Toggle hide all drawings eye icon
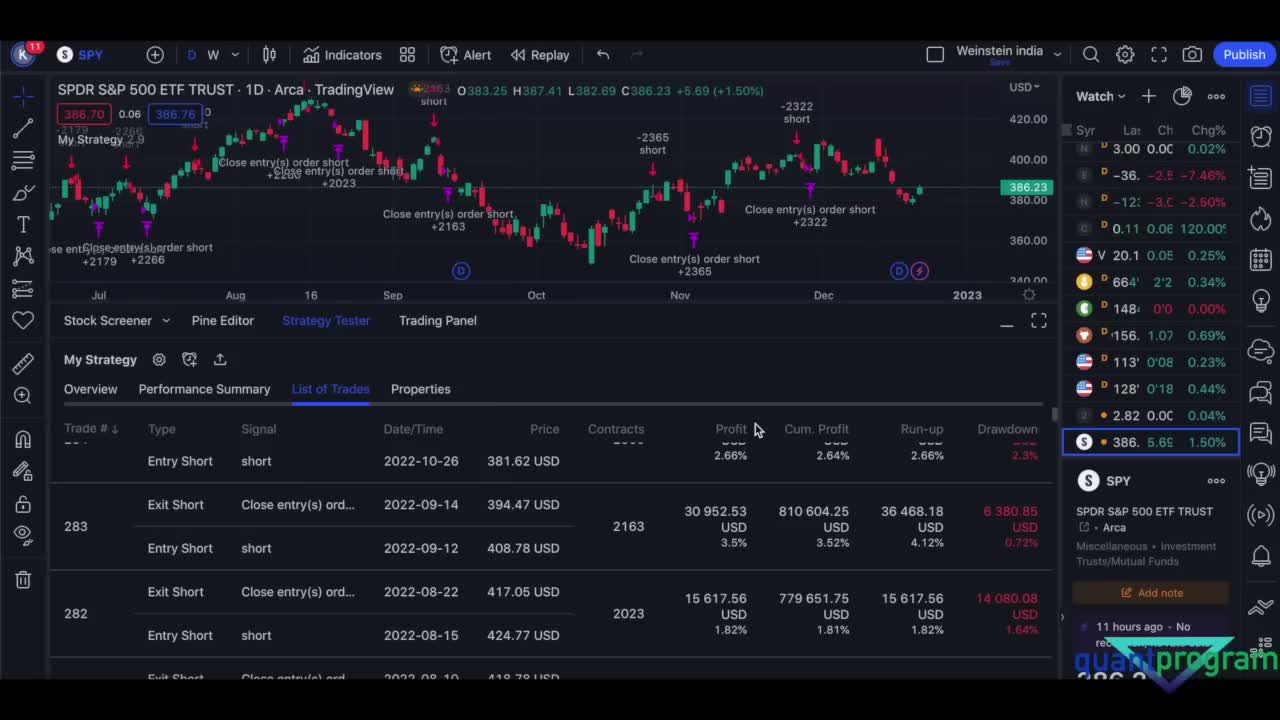1280x720 pixels. pyautogui.click(x=23, y=535)
